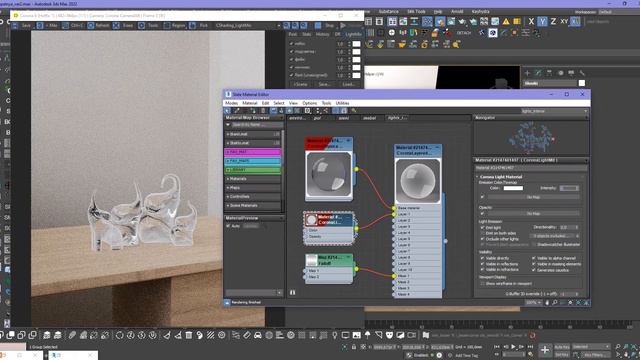Expand the magenta library group in browser
The height and width of the screenshot is (360, 640).
coord(253,152)
